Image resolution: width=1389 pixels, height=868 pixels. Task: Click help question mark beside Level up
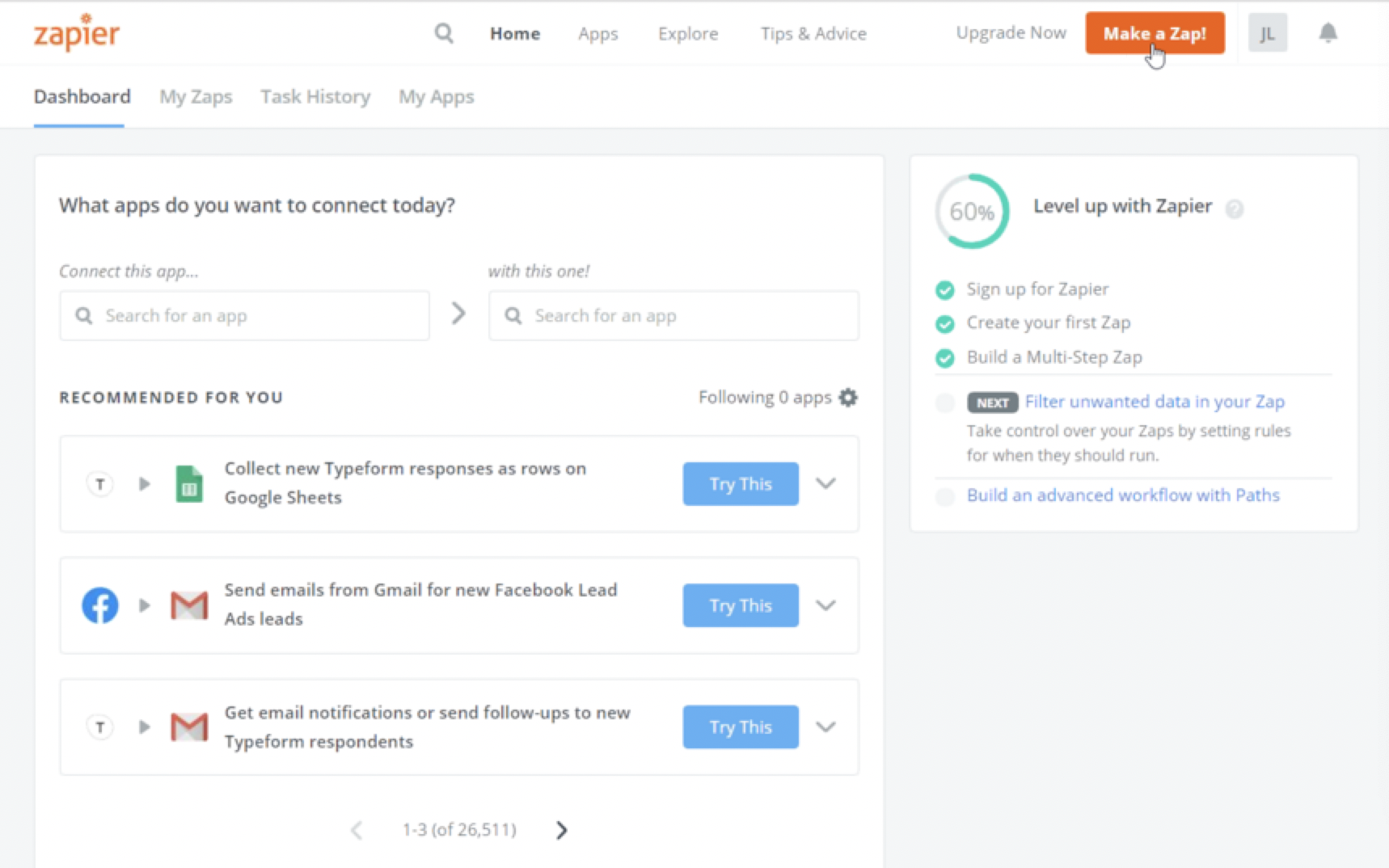(1234, 209)
